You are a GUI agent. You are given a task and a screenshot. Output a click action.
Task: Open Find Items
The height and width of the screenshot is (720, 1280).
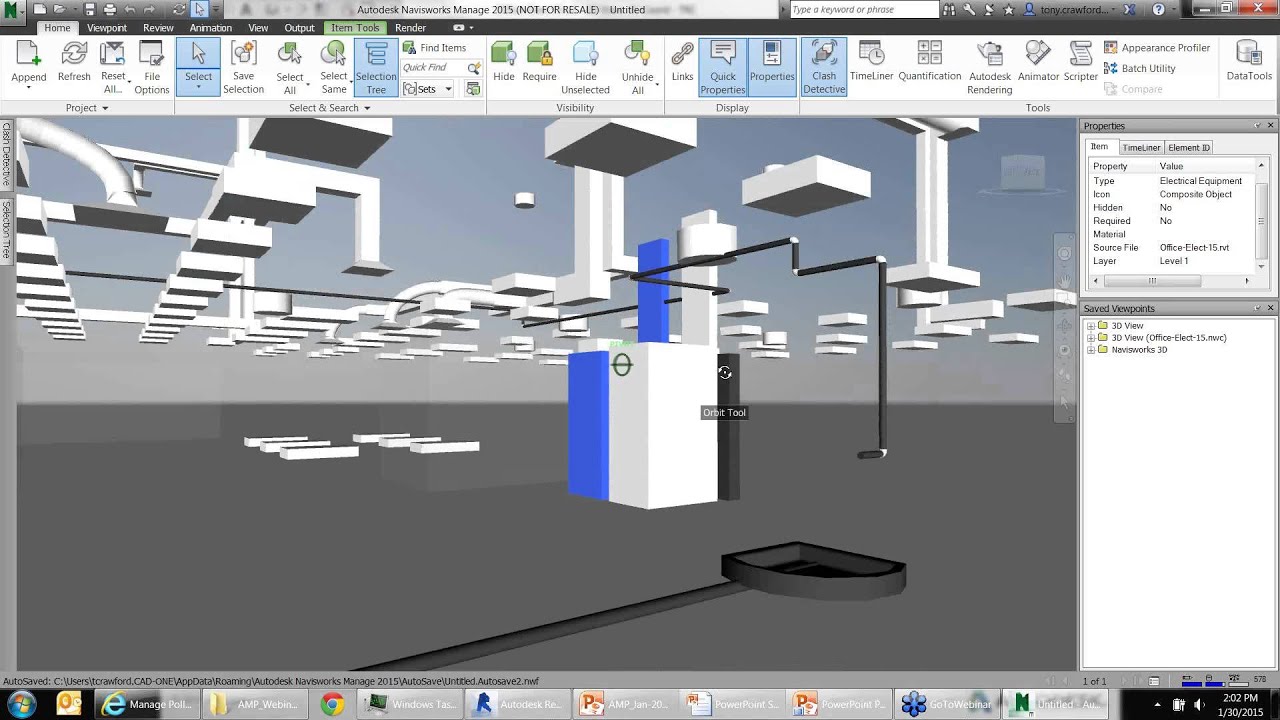[x=434, y=47]
